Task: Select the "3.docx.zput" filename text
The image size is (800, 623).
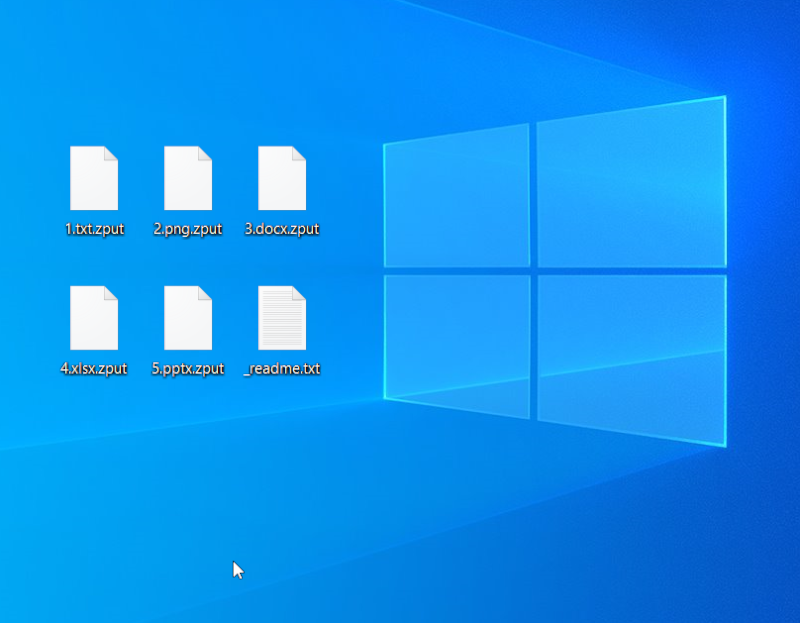Action: point(282,229)
